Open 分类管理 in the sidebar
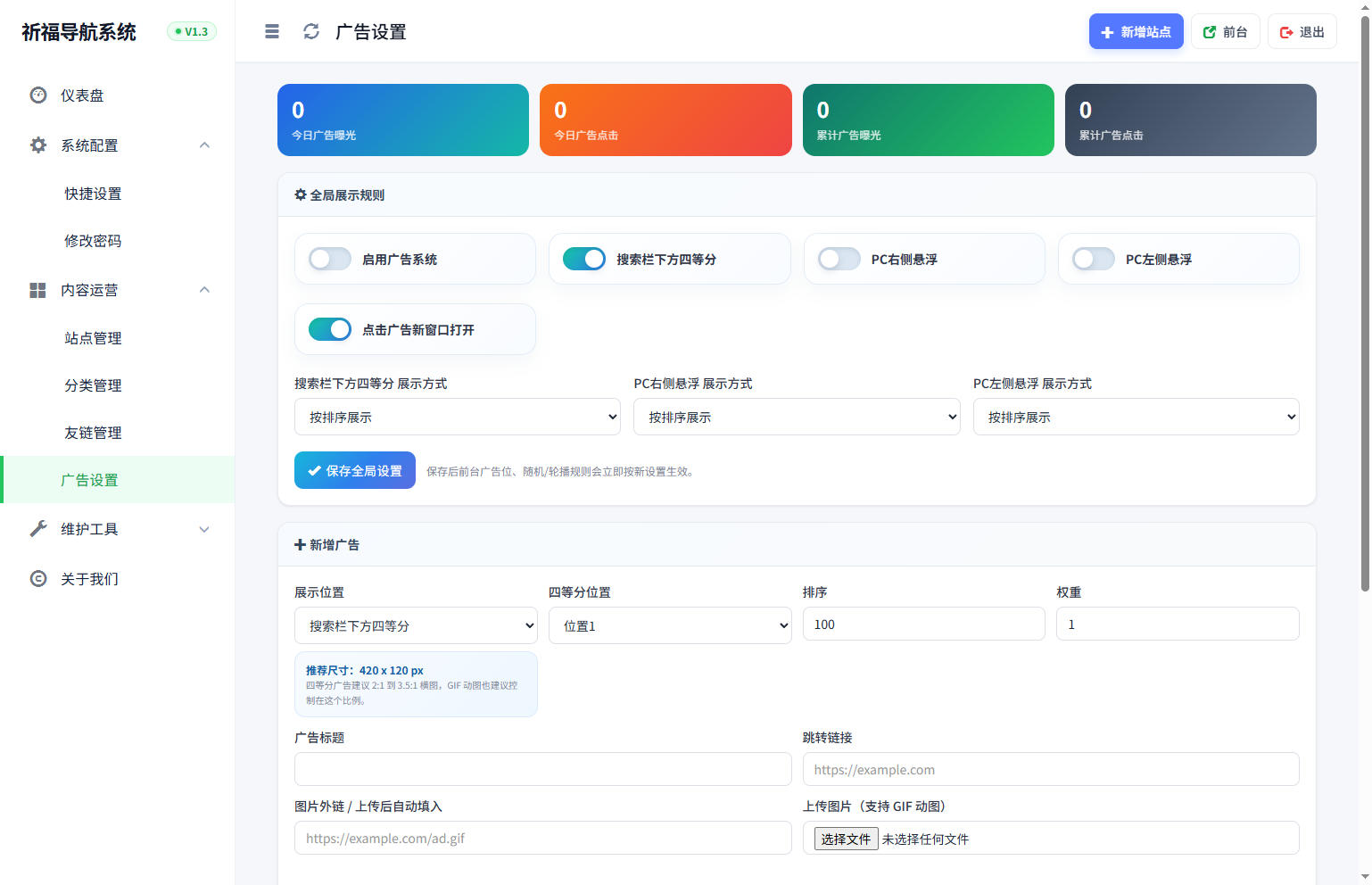This screenshot has width=1372, height=885. [118, 385]
